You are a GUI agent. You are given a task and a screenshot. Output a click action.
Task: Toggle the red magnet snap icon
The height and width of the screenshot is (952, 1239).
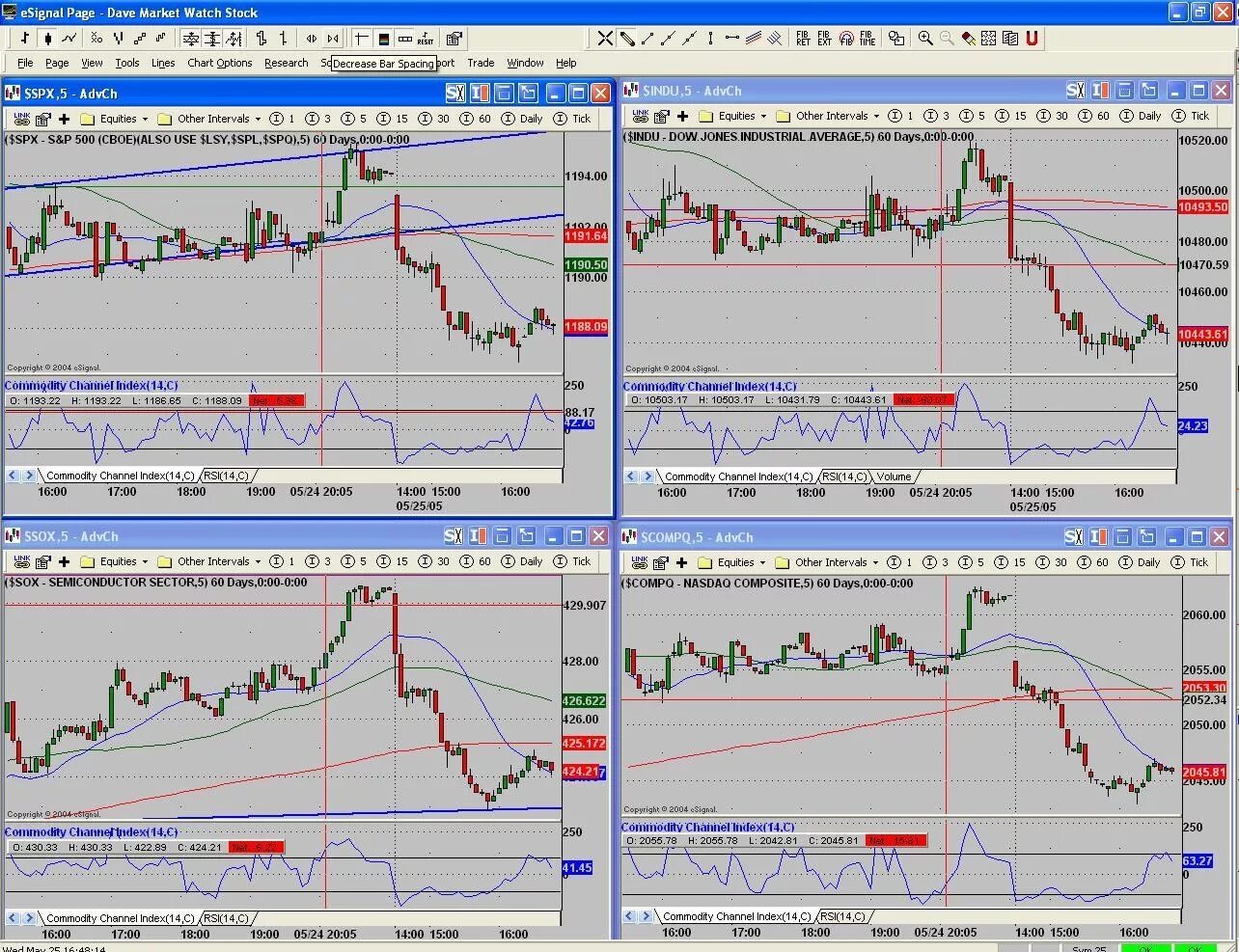click(x=1032, y=39)
